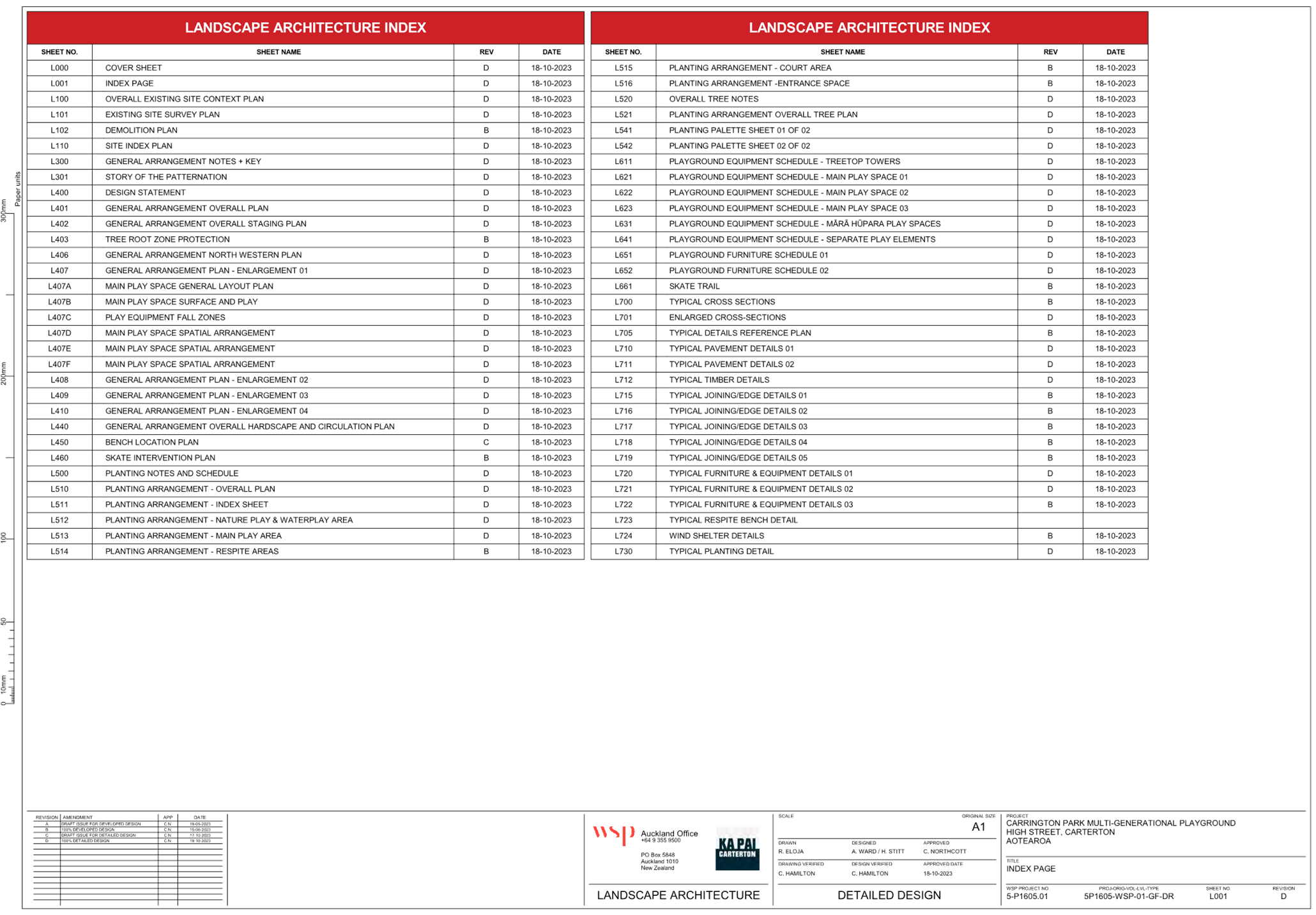1316x915 pixels.
Task: Select the Demolition Plan sheet entry
Action: coord(142,130)
